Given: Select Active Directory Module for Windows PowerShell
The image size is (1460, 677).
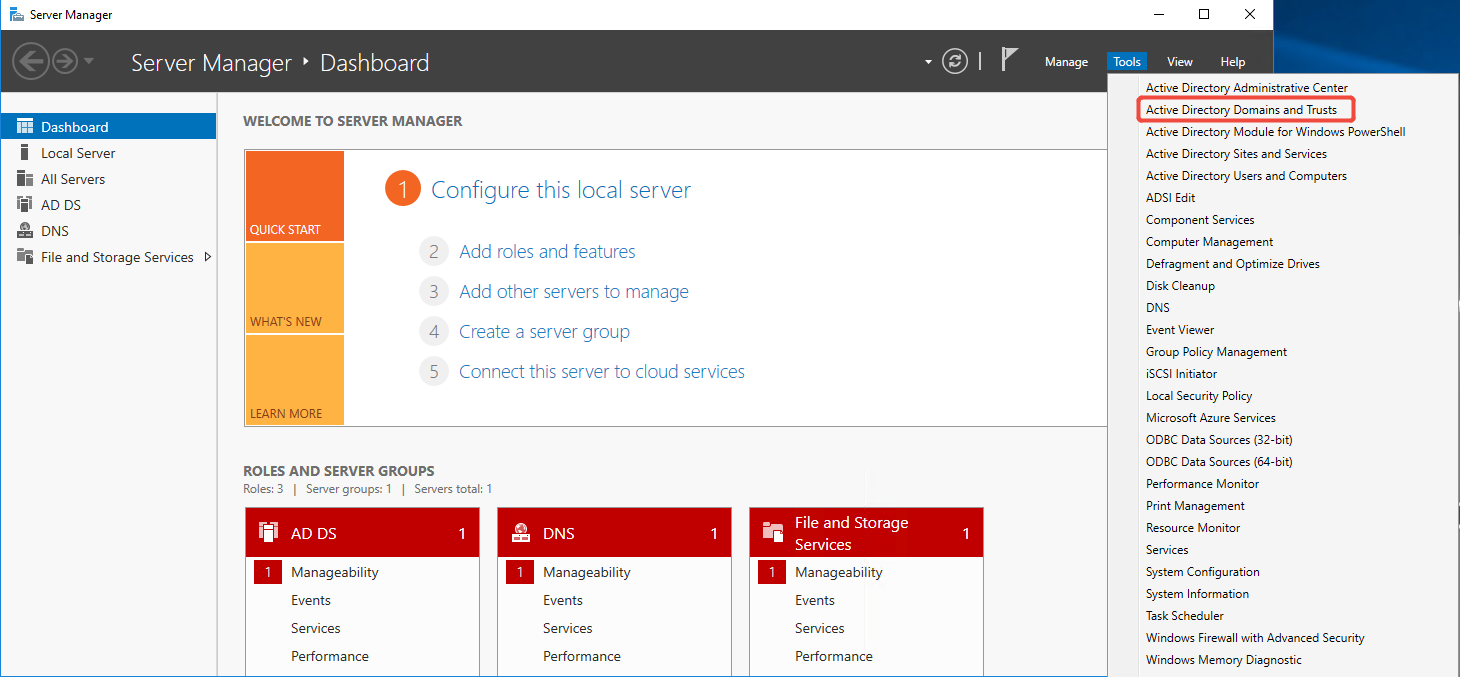Looking at the screenshot, I should [1276, 132].
